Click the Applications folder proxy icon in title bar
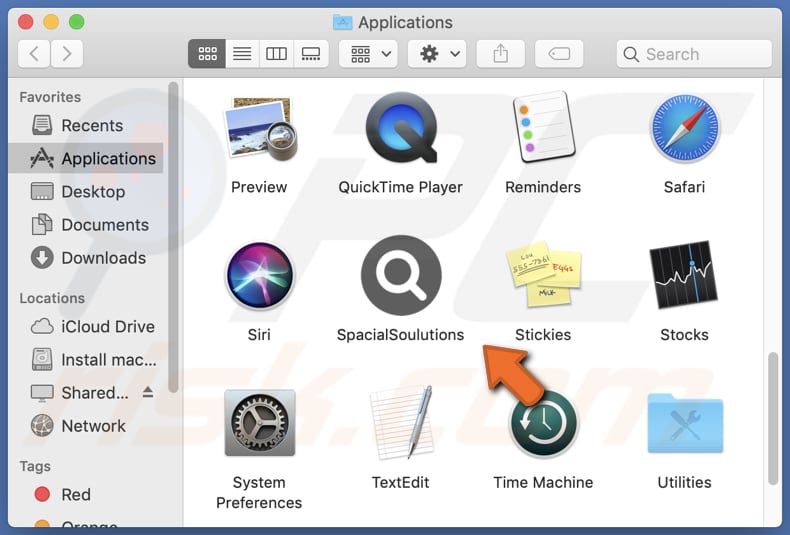This screenshot has width=790, height=535. tap(343, 22)
